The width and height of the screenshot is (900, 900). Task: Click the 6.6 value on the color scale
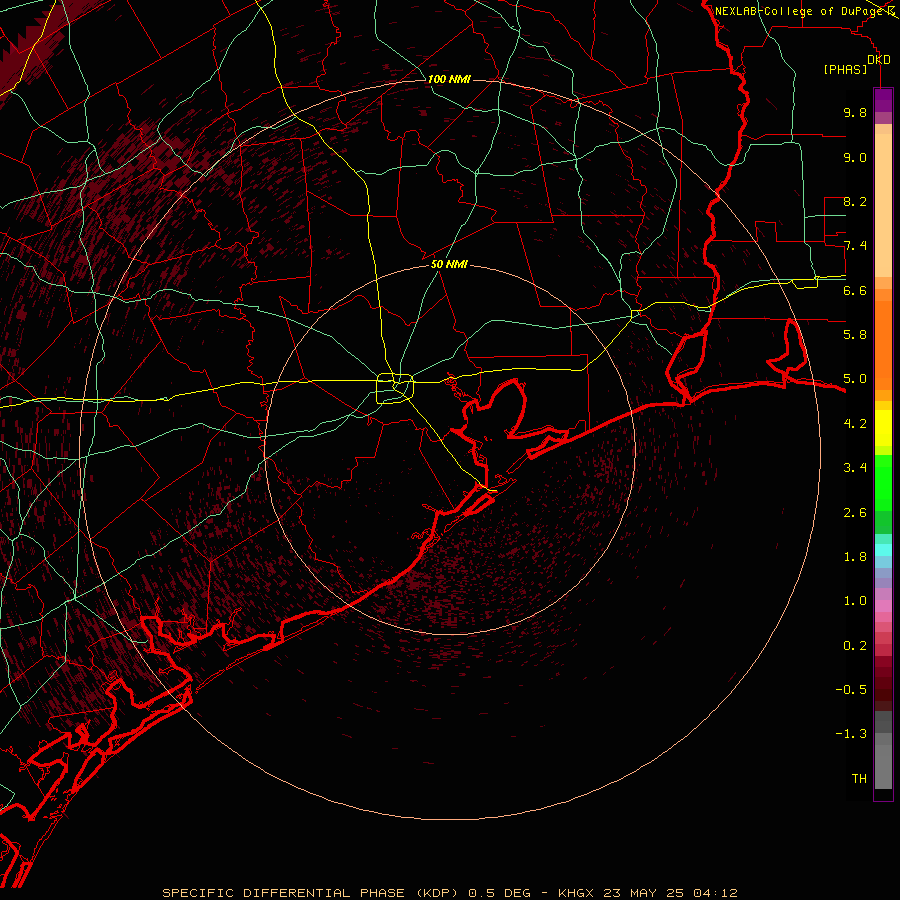[x=855, y=290]
